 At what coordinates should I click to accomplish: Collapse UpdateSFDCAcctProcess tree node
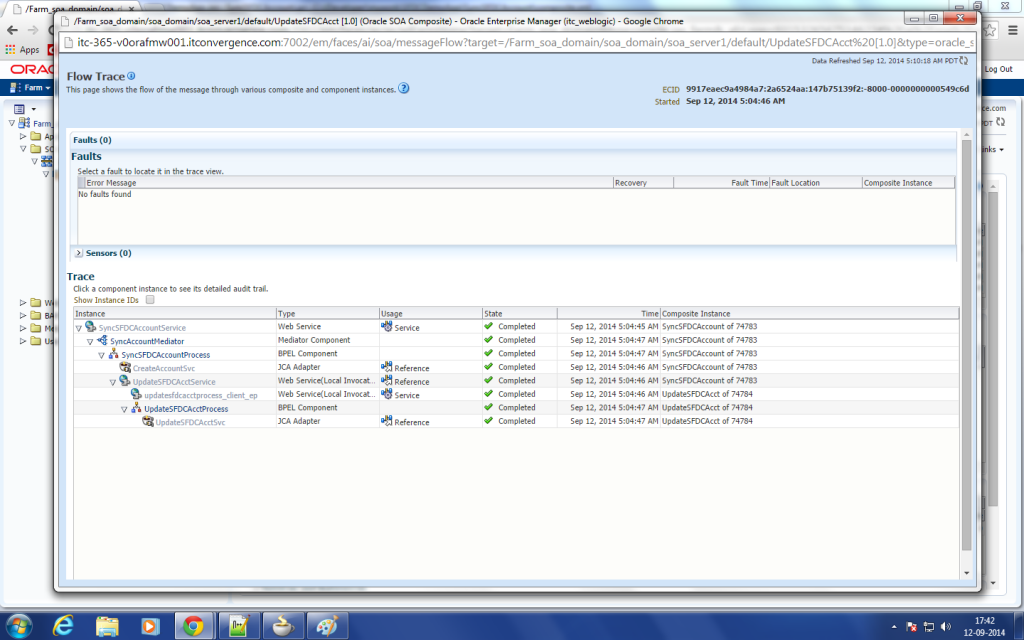click(124, 409)
